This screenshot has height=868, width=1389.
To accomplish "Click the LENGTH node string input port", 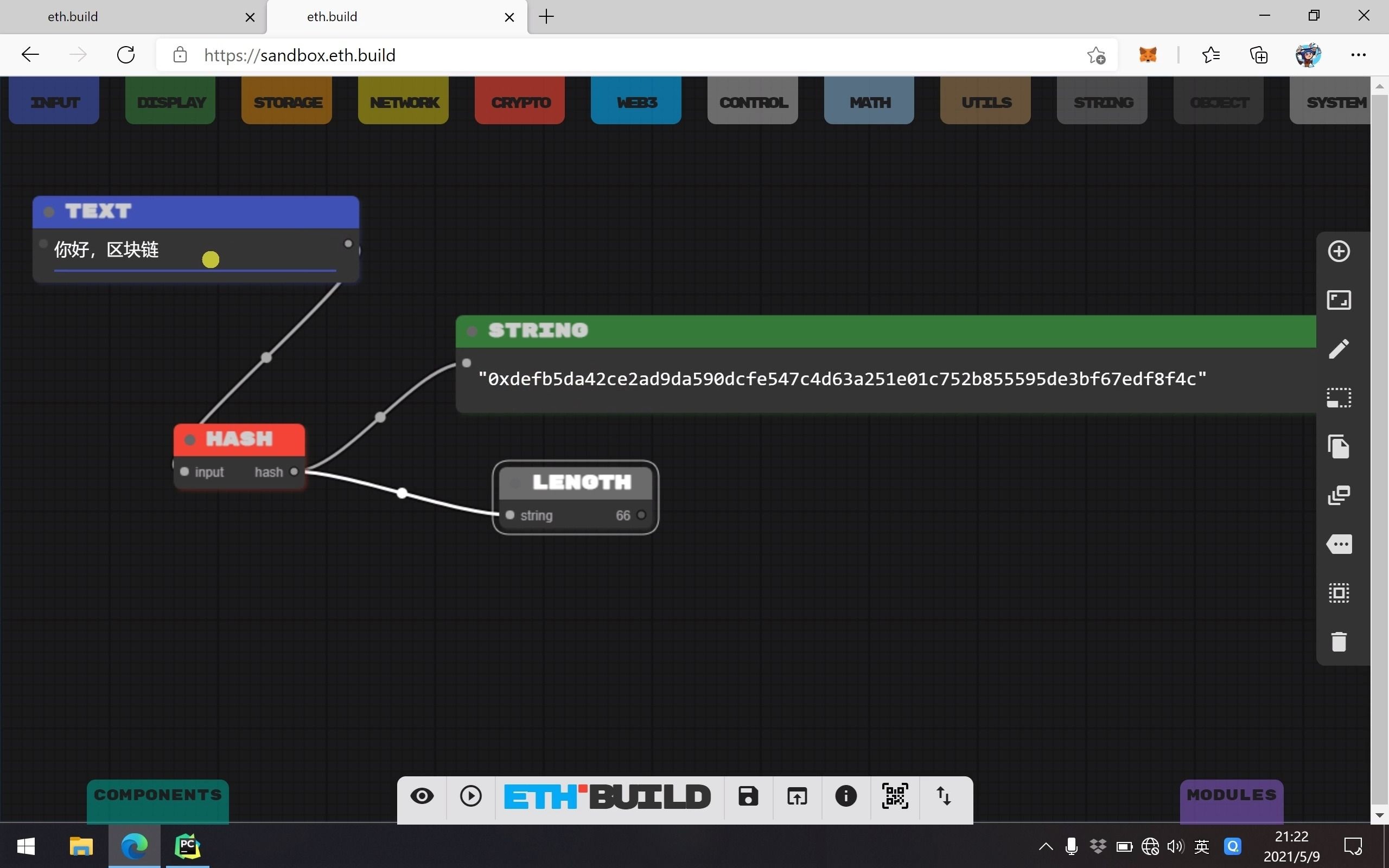I will pyautogui.click(x=509, y=515).
